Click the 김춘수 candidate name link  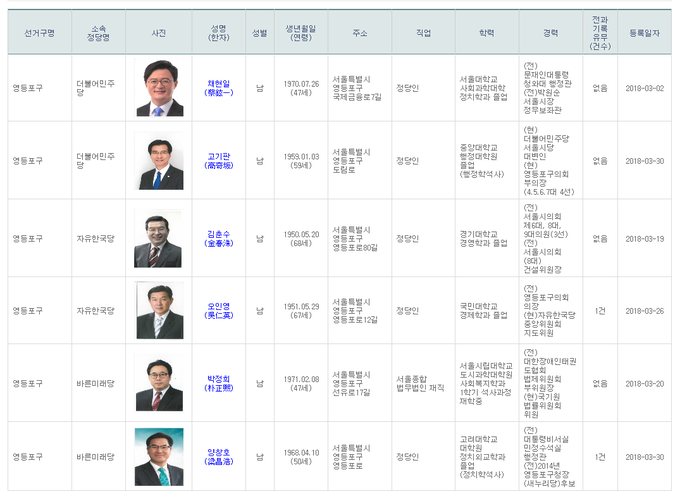click(218, 233)
